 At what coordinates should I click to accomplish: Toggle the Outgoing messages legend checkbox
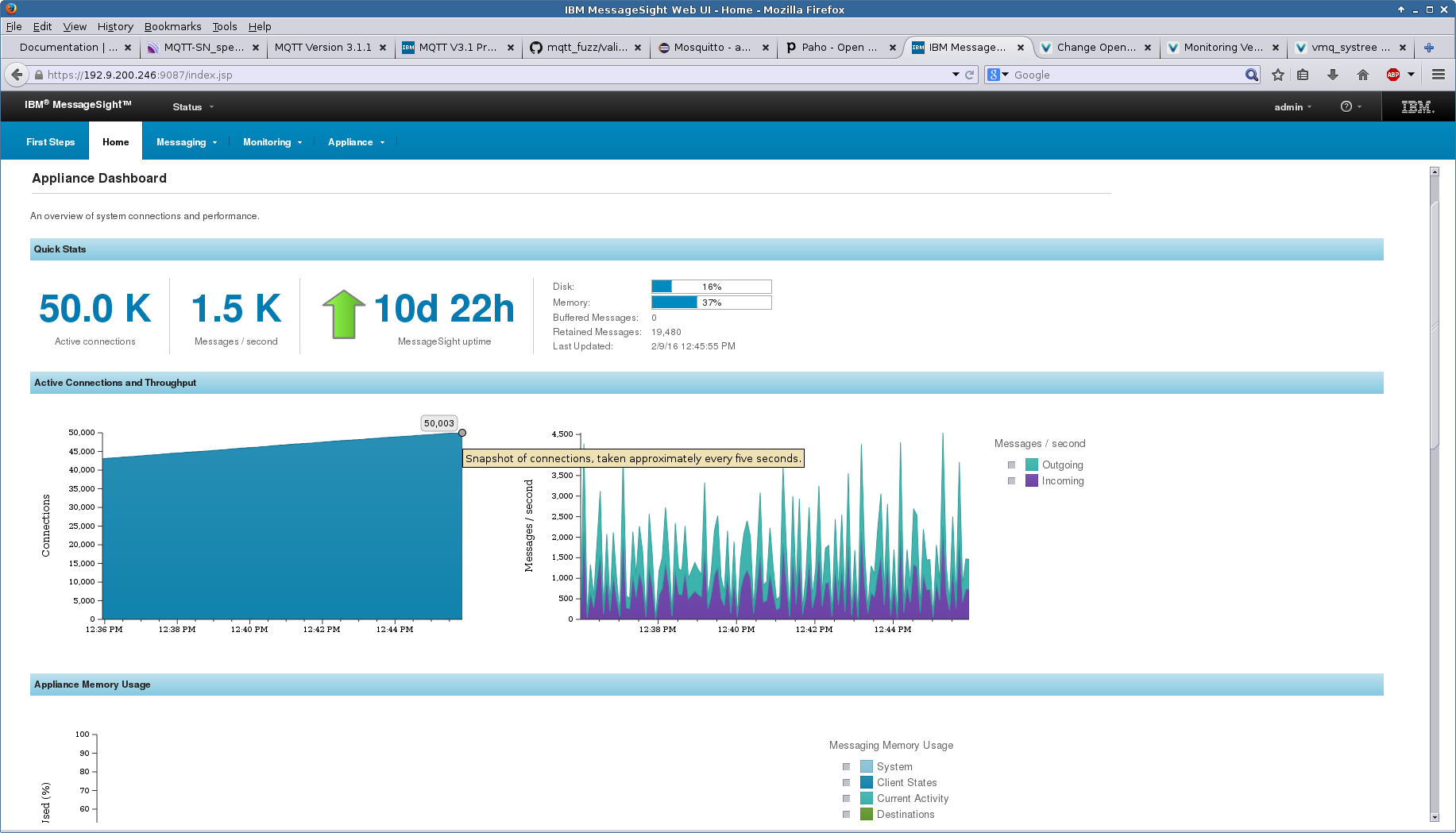pyautogui.click(x=1011, y=465)
